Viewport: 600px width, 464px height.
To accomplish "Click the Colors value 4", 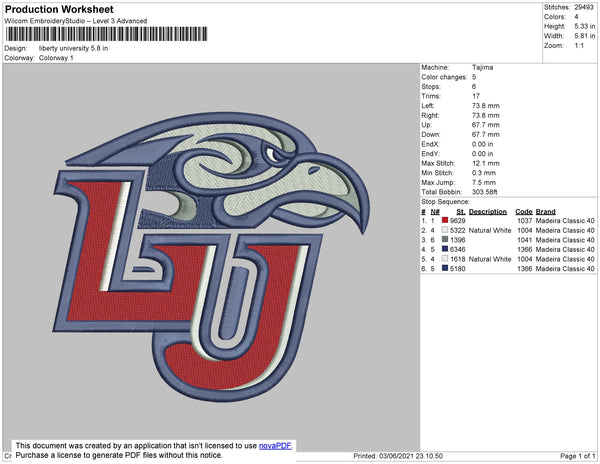I will click(576, 17).
